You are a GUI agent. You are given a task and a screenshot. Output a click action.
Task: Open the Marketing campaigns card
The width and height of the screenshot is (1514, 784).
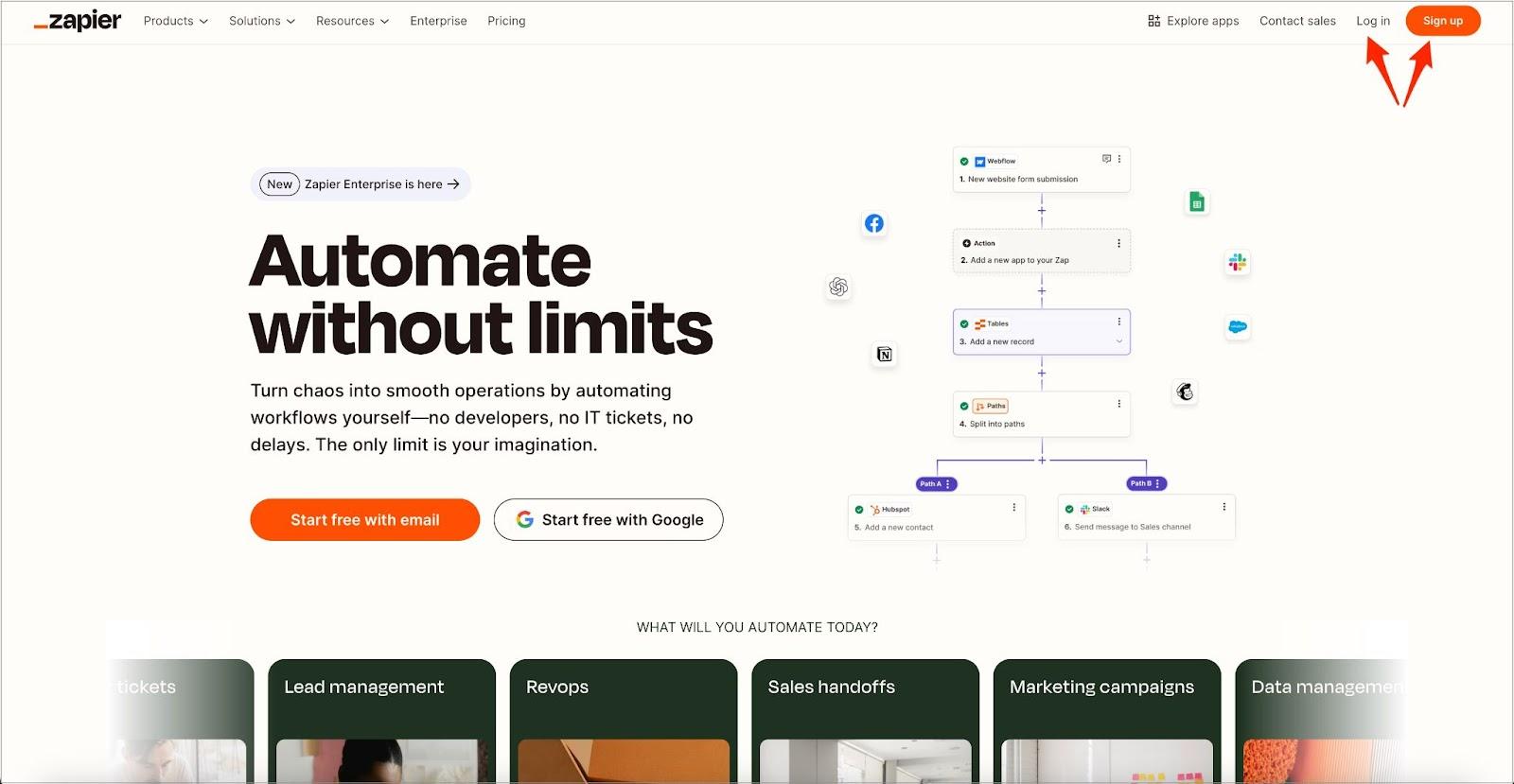[x=1107, y=721]
